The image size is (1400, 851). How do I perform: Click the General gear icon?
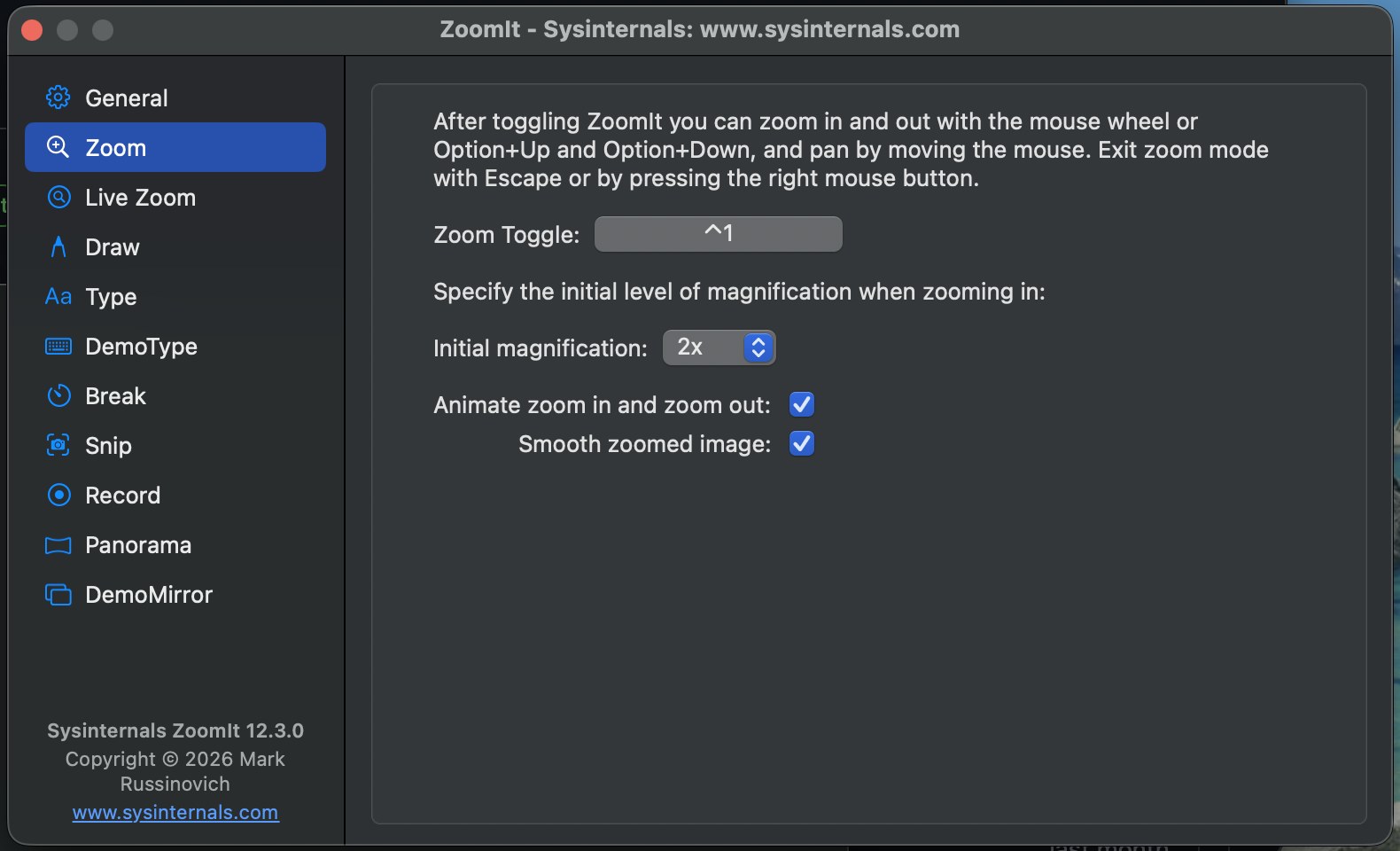[58, 98]
